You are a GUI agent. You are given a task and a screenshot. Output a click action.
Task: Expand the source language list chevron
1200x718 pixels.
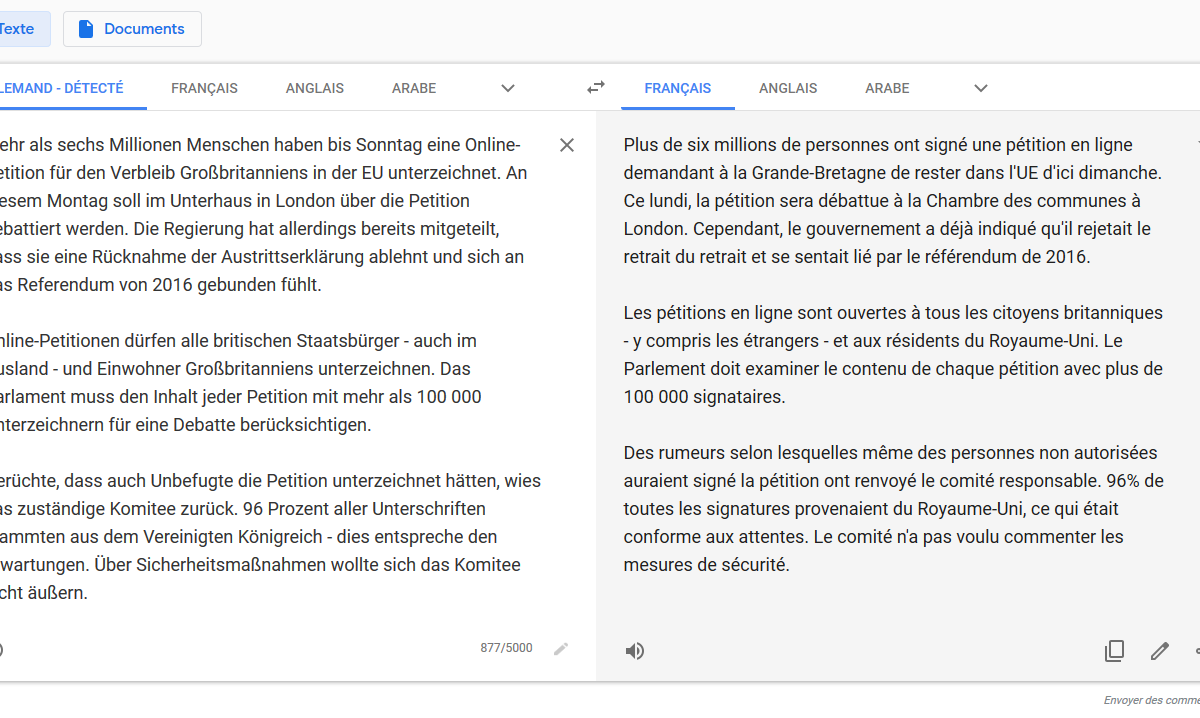click(508, 88)
